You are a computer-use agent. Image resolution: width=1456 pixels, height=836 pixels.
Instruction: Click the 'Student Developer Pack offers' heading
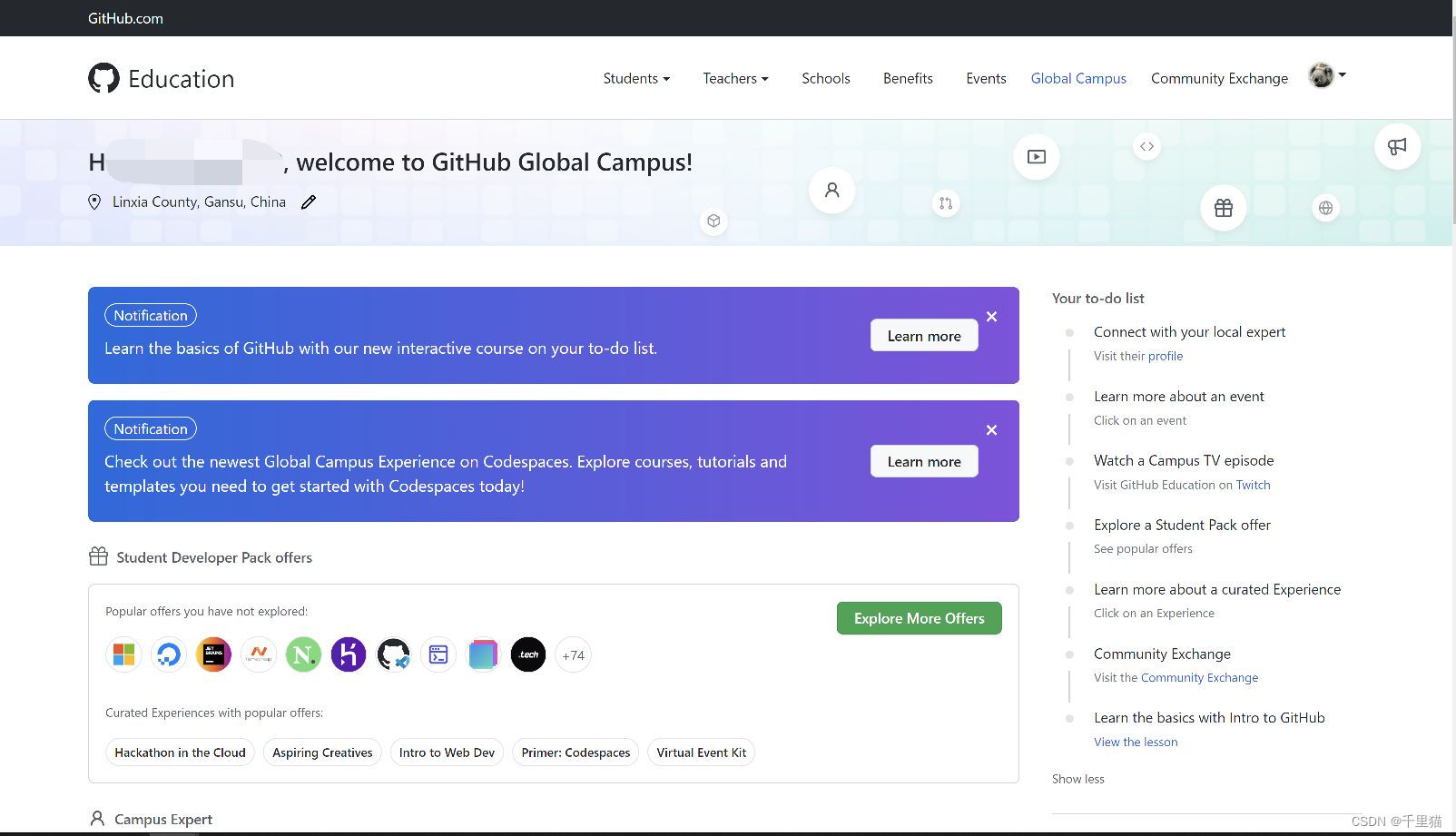(214, 557)
